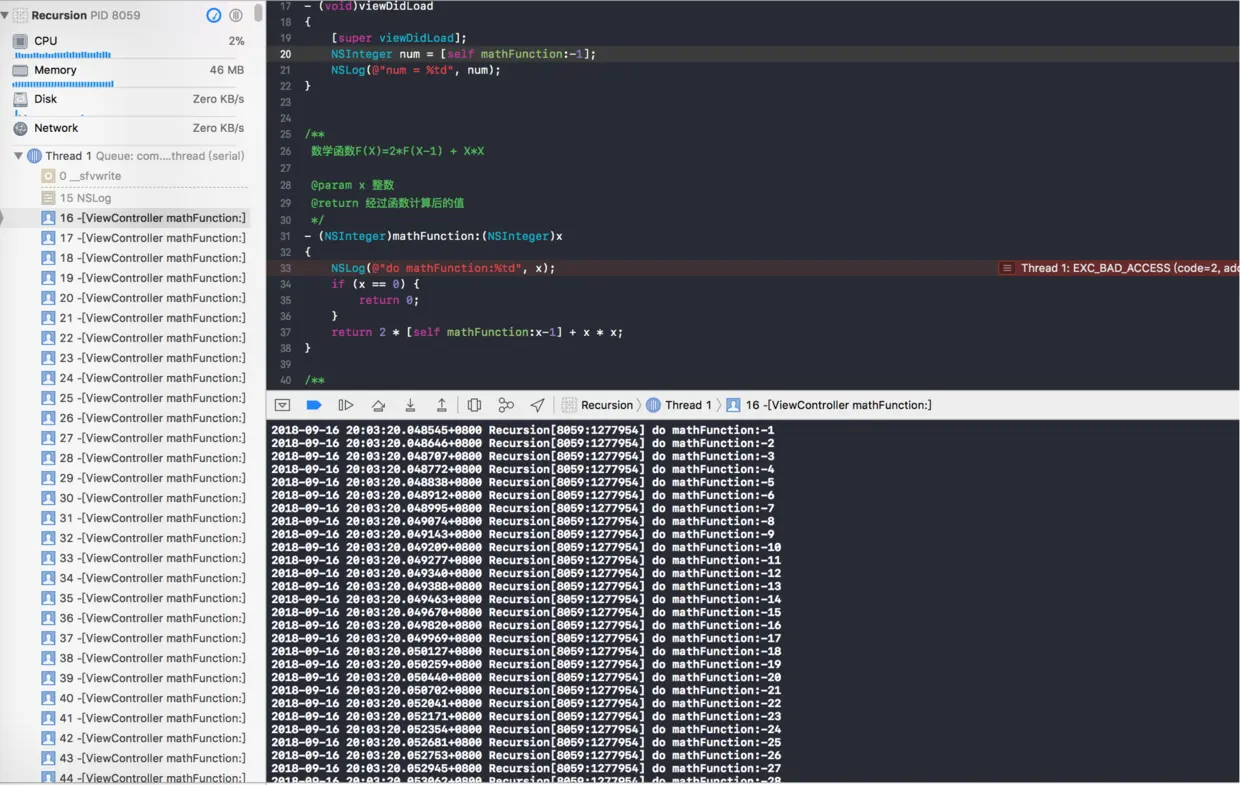Select stack frame 0 __sfvwrite
1240x785 pixels.
[x=144, y=176]
